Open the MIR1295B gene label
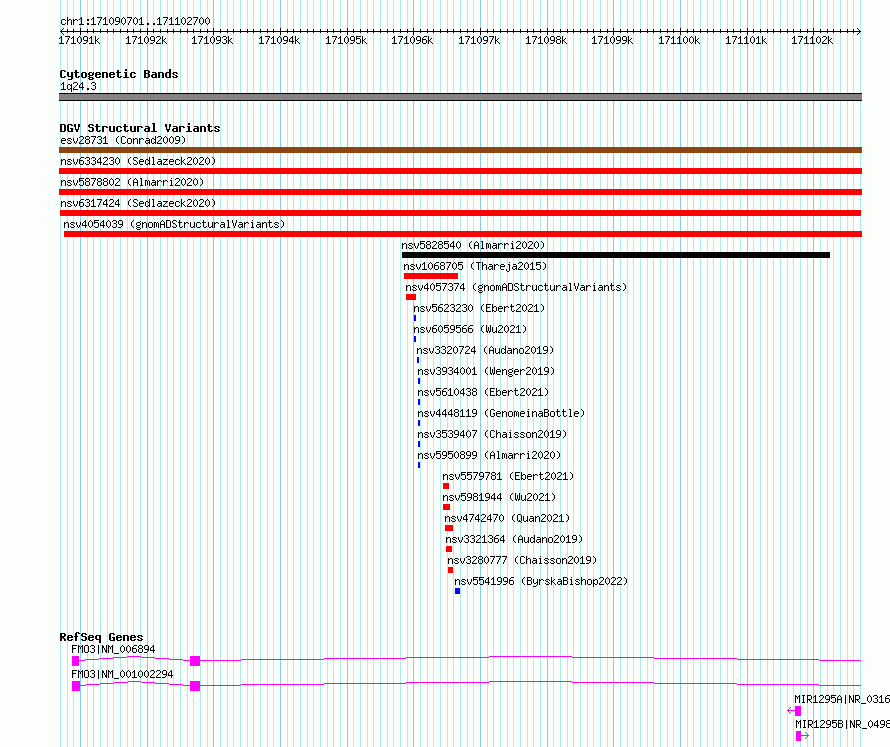 click(x=842, y=724)
